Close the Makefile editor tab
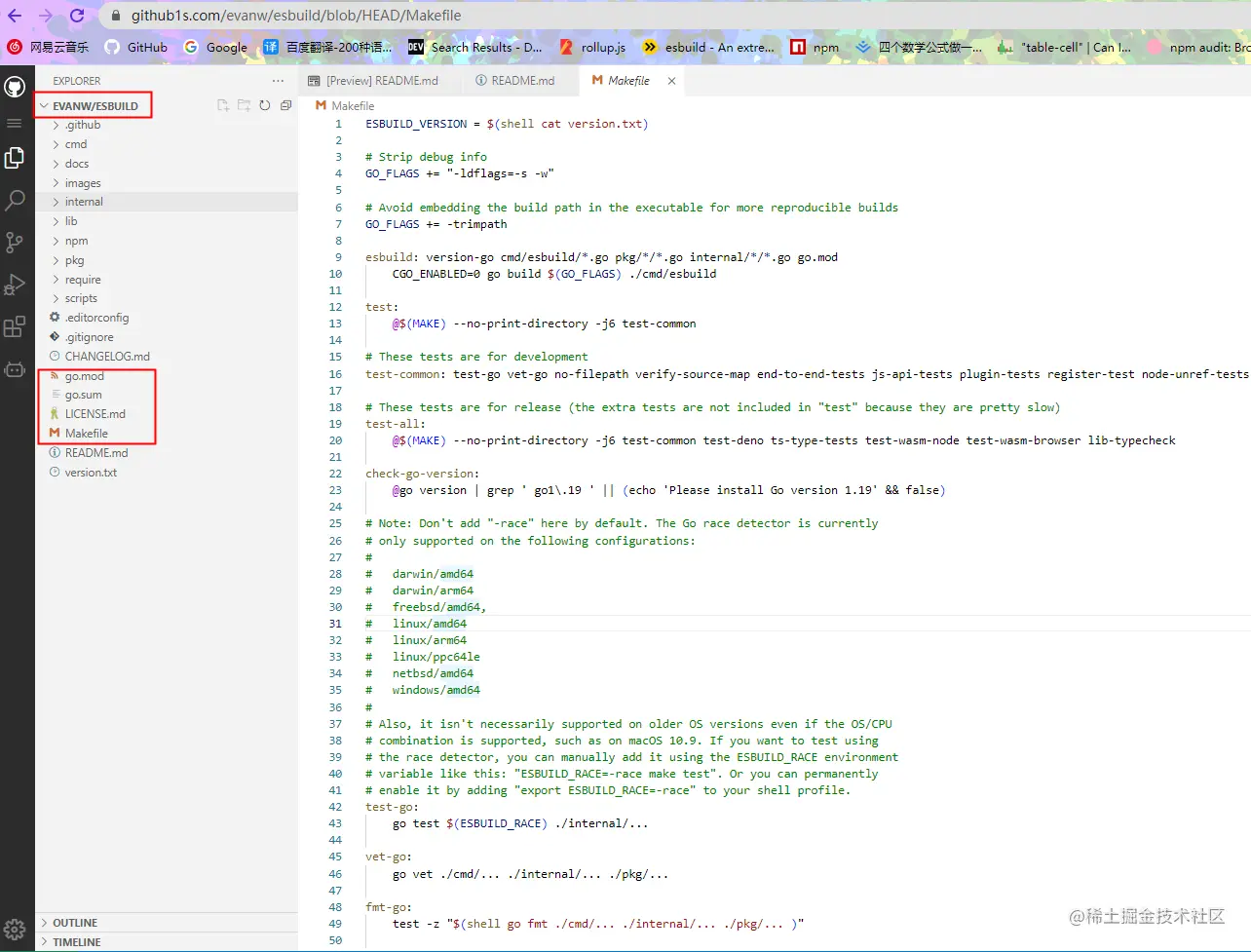1251x952 pixels. tap(671, 81)
